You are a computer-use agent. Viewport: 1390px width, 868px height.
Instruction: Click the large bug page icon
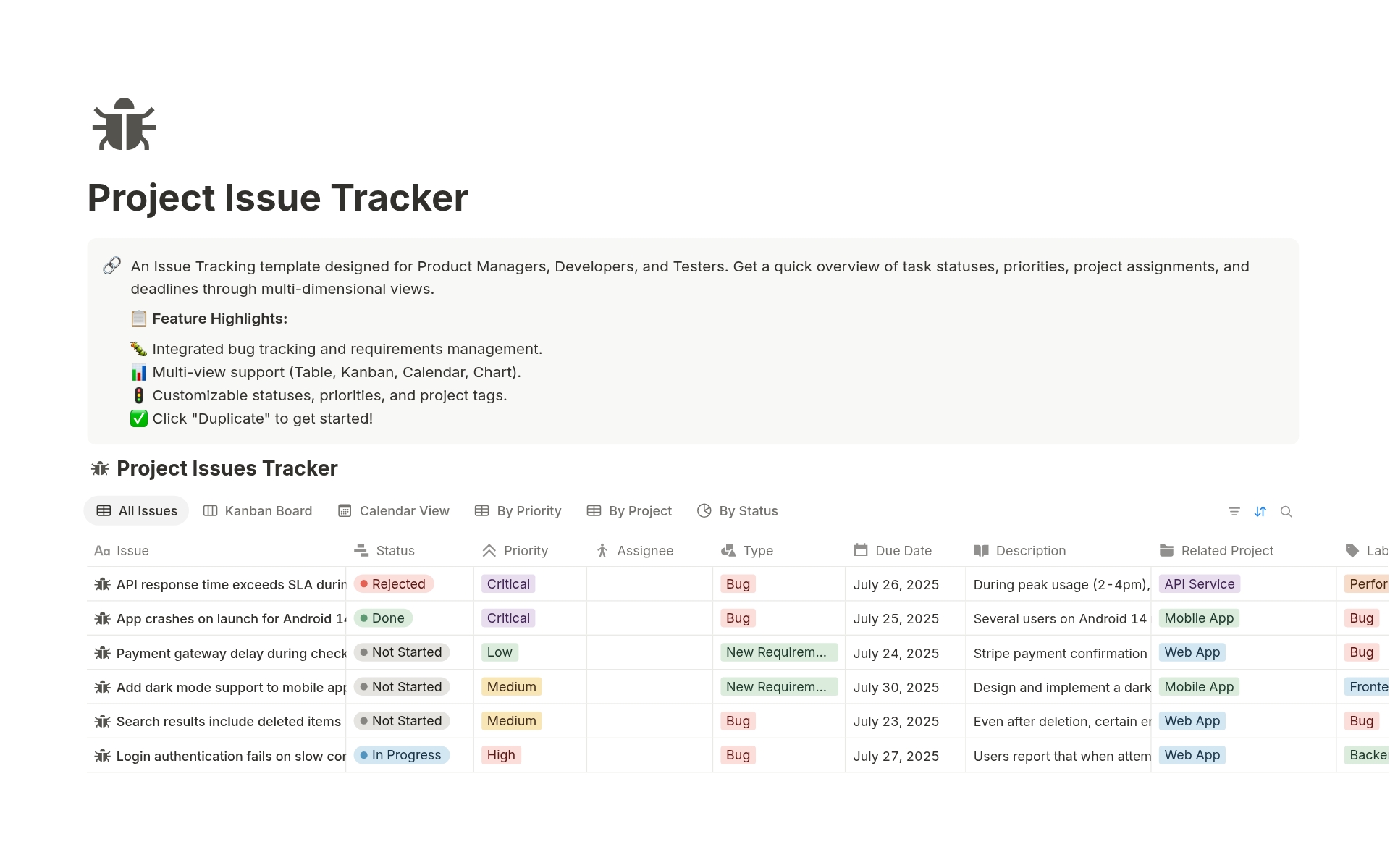pos(124,125)
